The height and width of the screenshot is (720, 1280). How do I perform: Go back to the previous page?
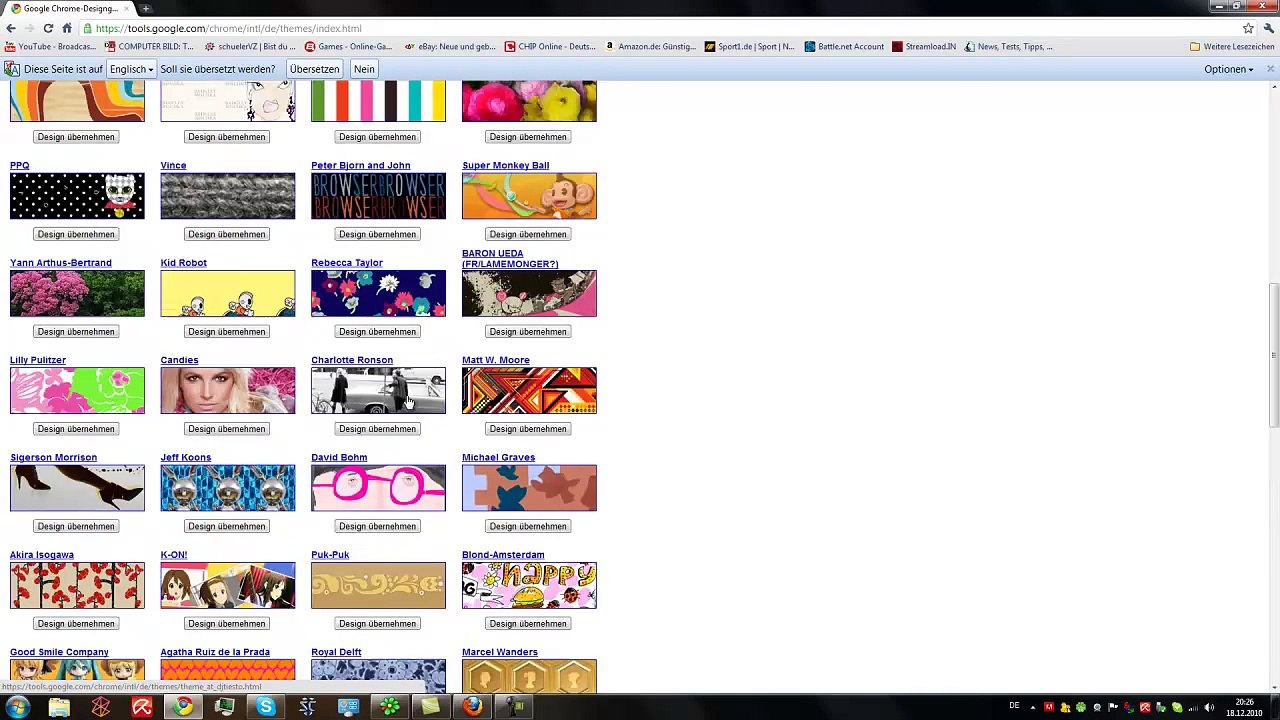pos(11,28)
